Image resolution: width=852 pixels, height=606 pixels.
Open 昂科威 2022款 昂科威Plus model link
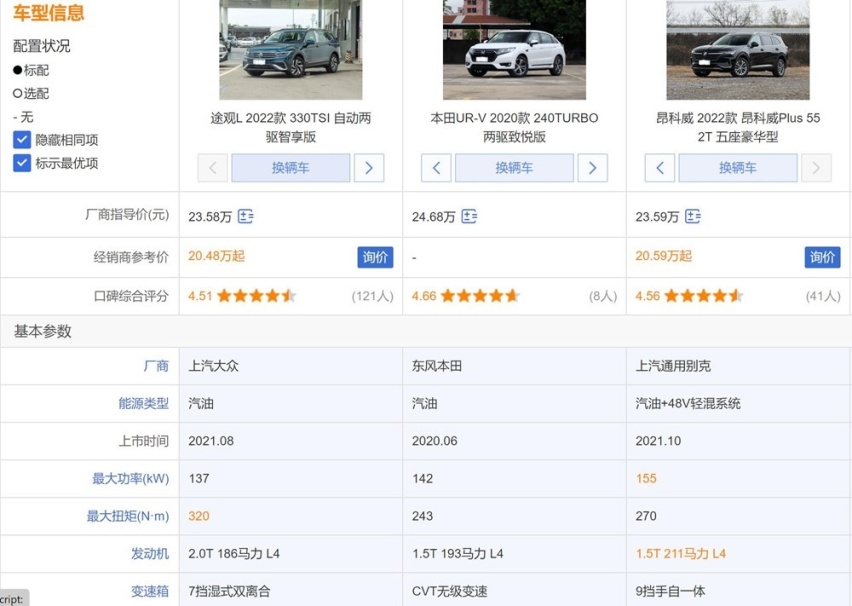738,127
